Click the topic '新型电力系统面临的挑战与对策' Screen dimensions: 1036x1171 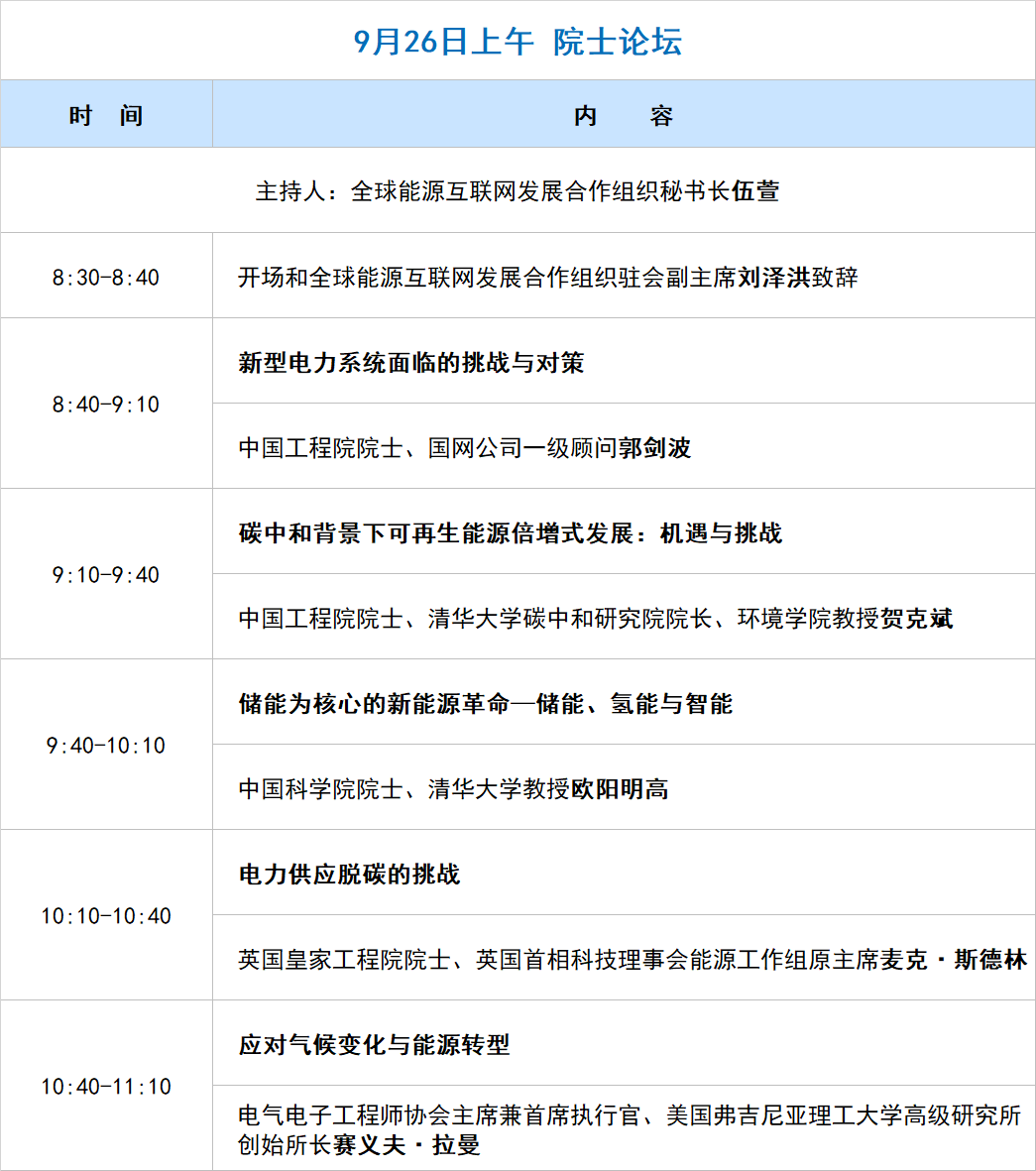point(411,362)
